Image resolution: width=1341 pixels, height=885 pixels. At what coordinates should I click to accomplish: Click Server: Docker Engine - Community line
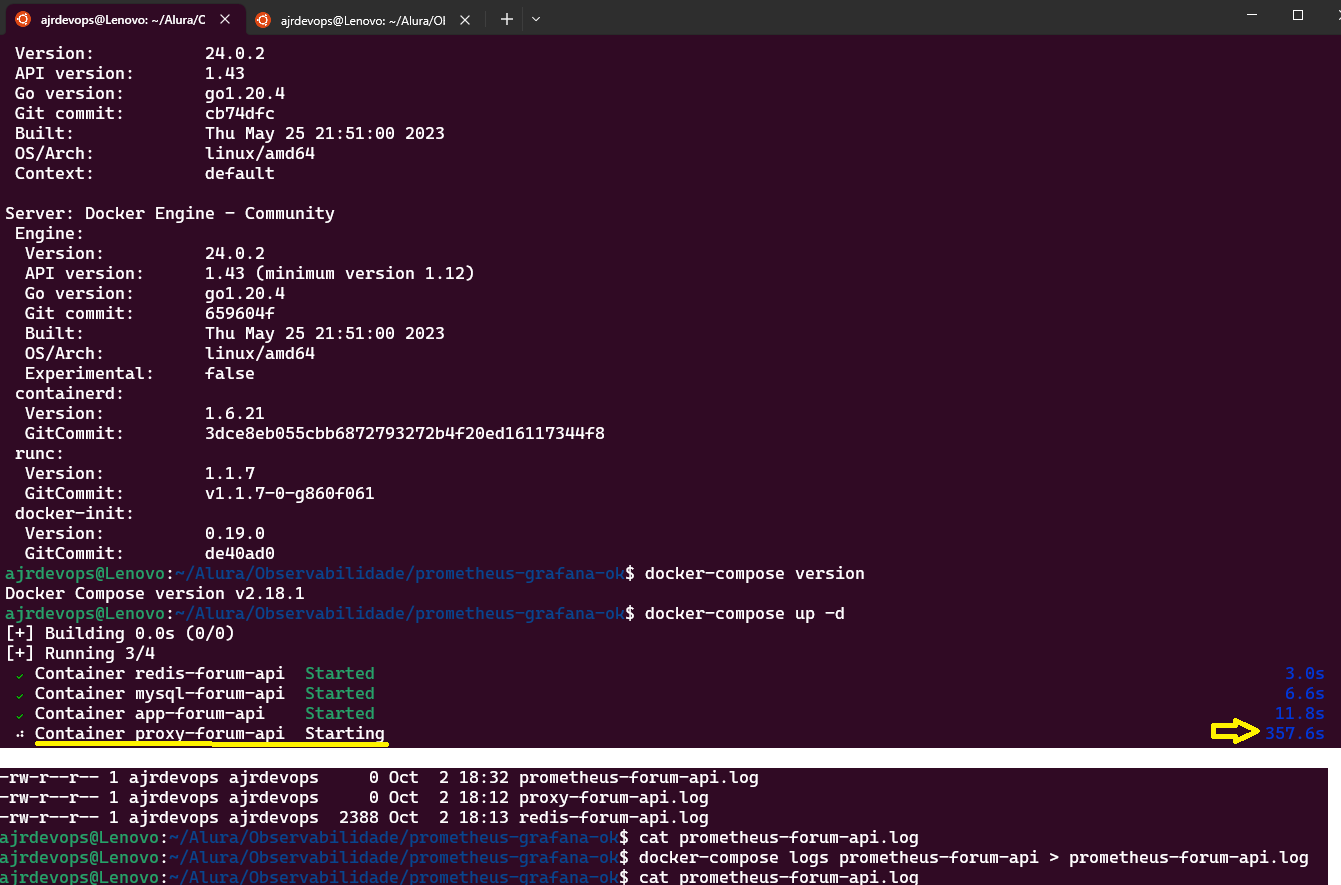pyautogui.click(x=170, y=213)
